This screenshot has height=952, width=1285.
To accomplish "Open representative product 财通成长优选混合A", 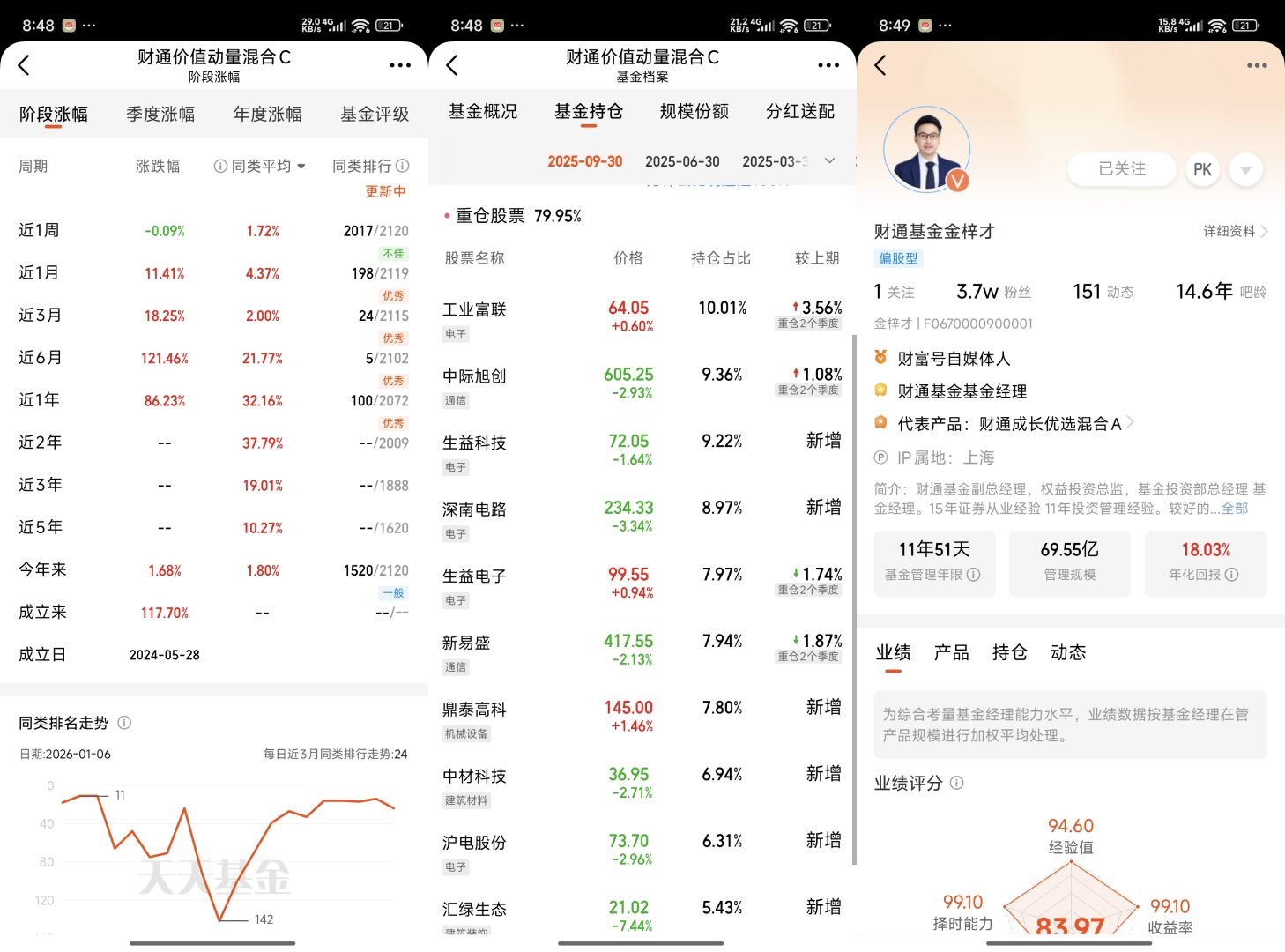I will click(x=1056, y=424).
